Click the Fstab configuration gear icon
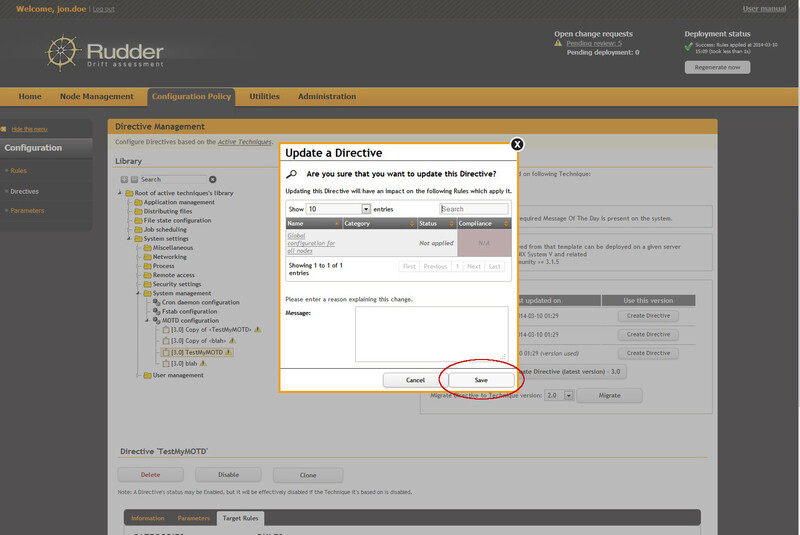This screenshot has width=800, height=535. point(157,312)
